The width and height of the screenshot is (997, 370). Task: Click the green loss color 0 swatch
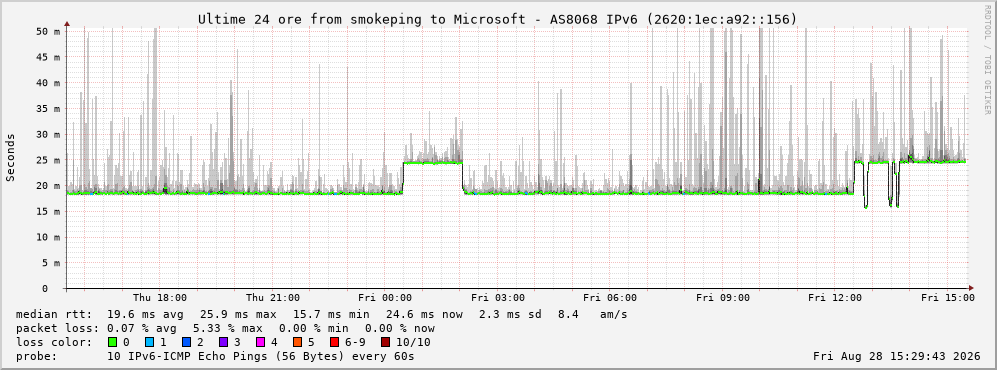[x=113, y=342]
